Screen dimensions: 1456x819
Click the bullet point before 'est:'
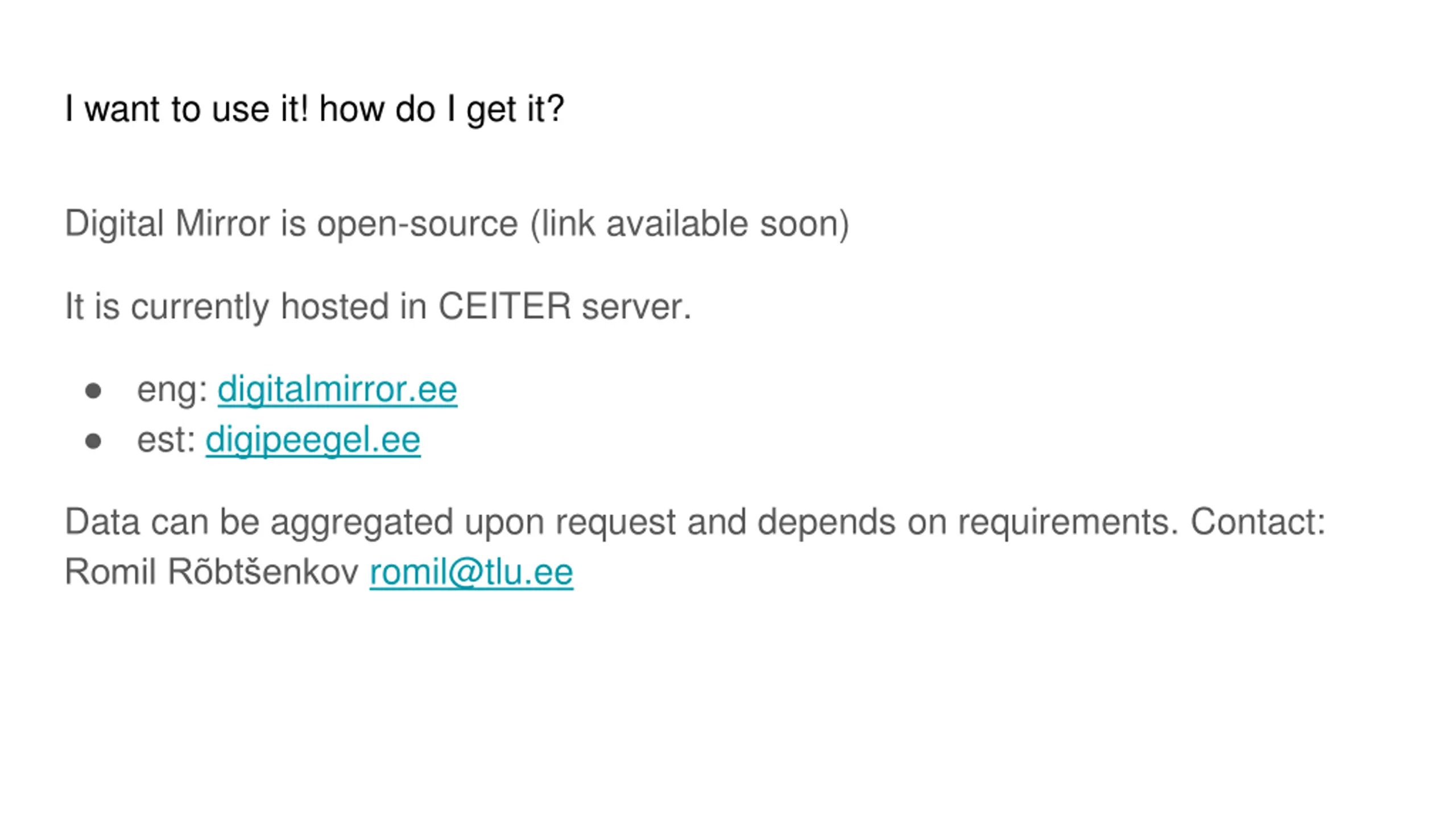(x=93, y=441)
